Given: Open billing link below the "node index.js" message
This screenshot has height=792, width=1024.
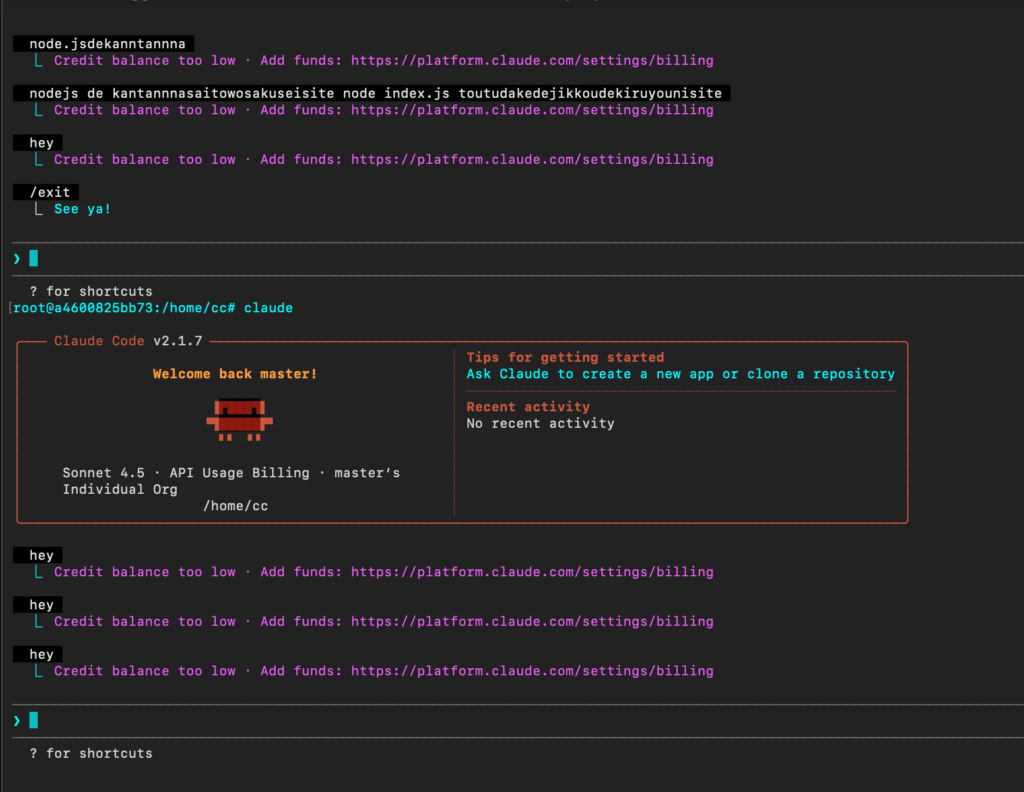Looking at the screenshot, I should click(532, 110).
